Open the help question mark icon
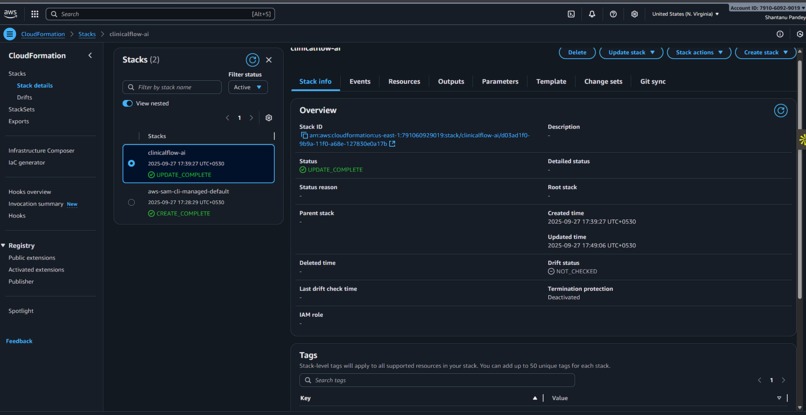Screen dimensions: 806x415 [x=613, y=14]
